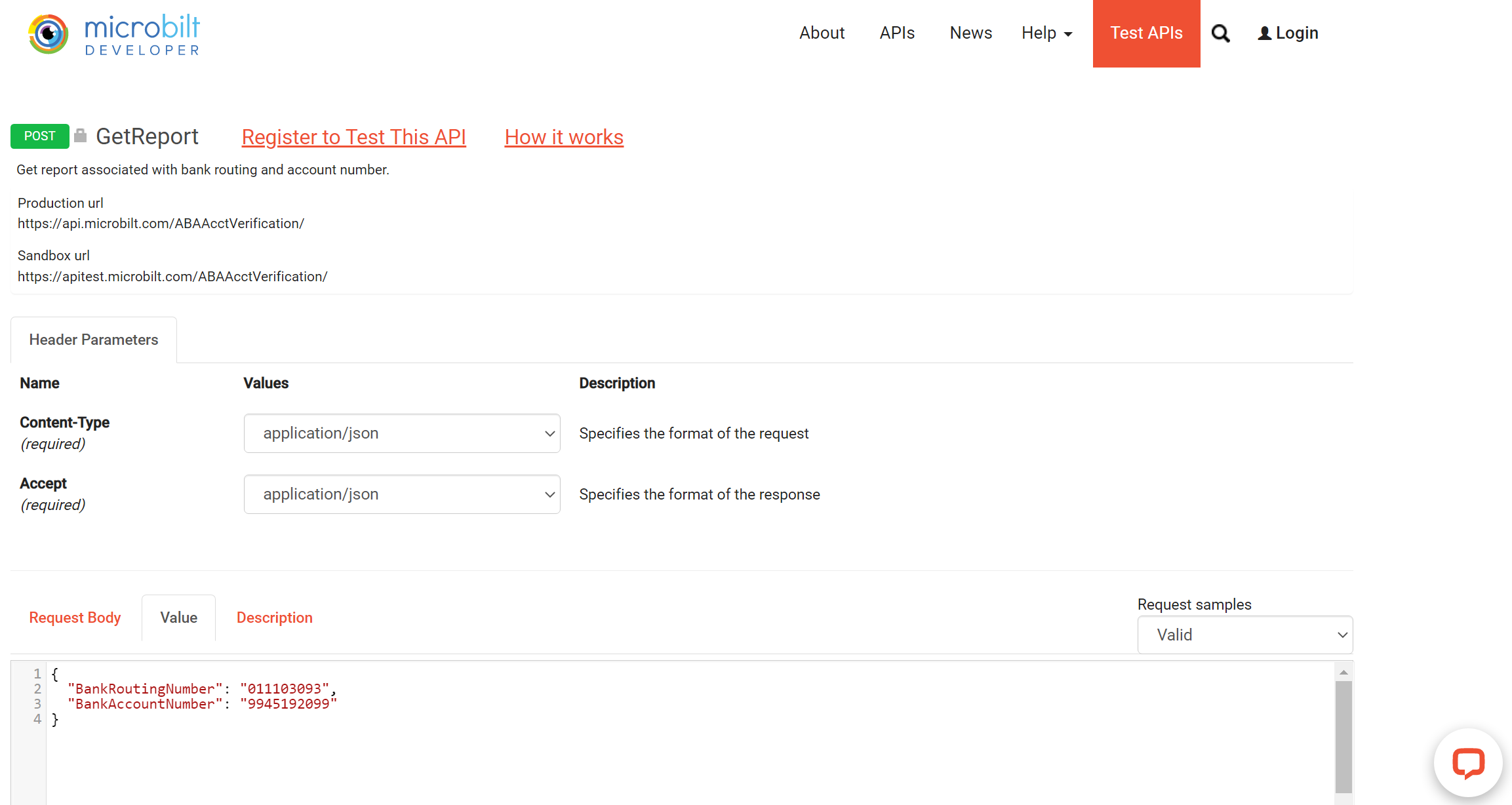Screen dimensions: 1512x805
Task: Open the How it works link
Action: click(563, 136)
